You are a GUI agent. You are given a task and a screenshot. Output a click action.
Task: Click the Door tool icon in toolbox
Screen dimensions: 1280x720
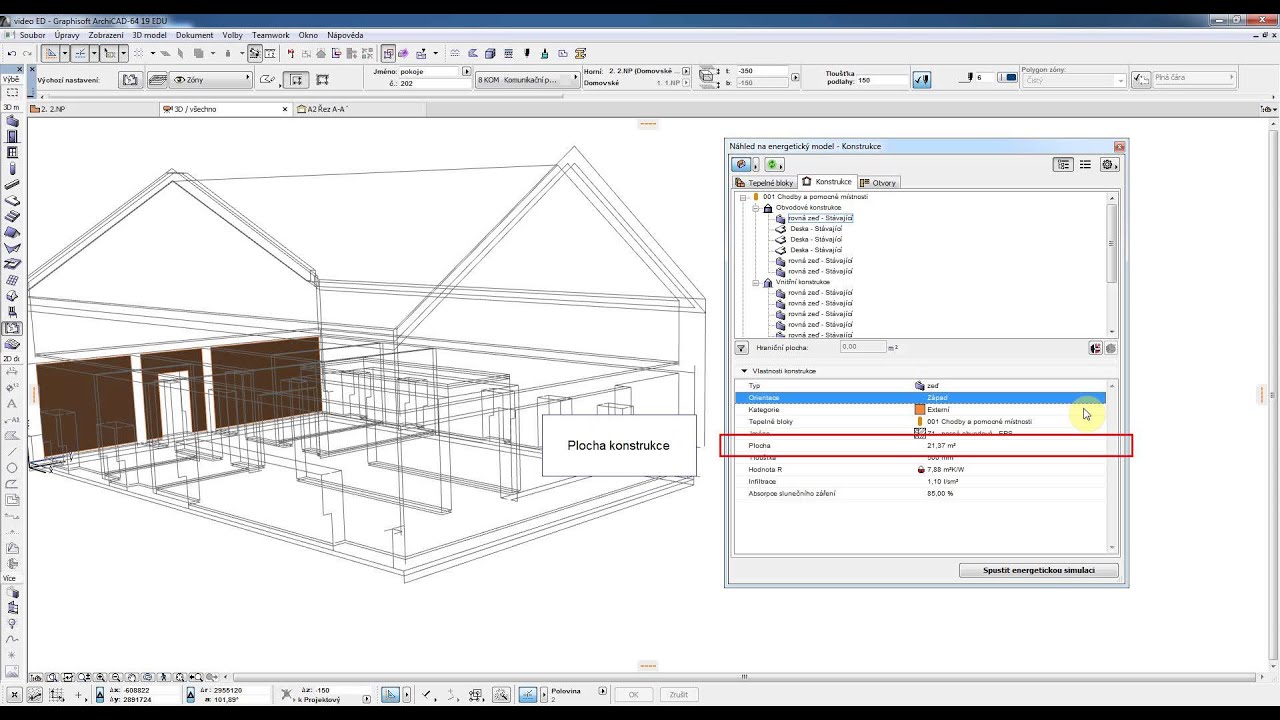(x=12, y=136)
